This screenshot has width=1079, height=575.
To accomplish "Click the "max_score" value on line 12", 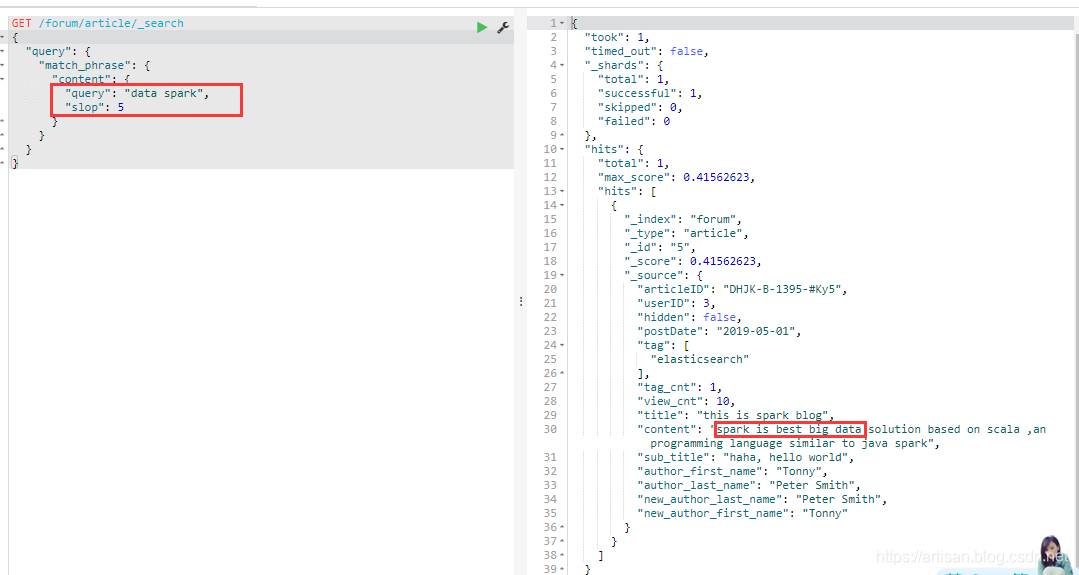I will pyautogui.click(x=718, y=177).
